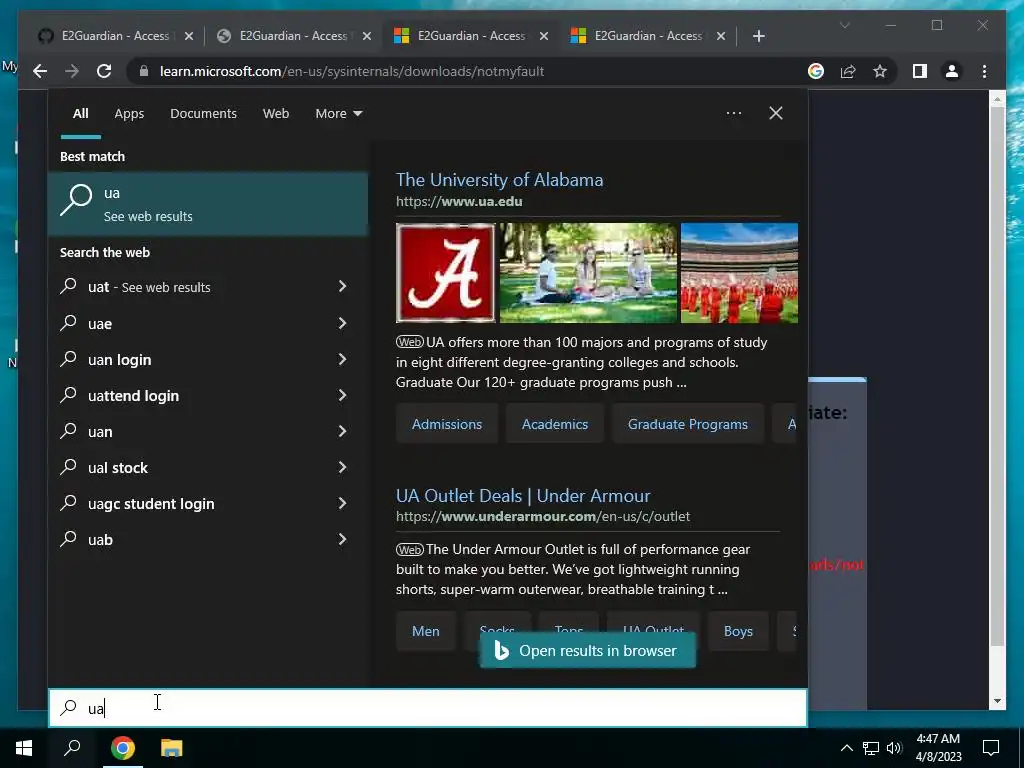
Task: Click the search box containing 'ua'
Action: point(428,708)
